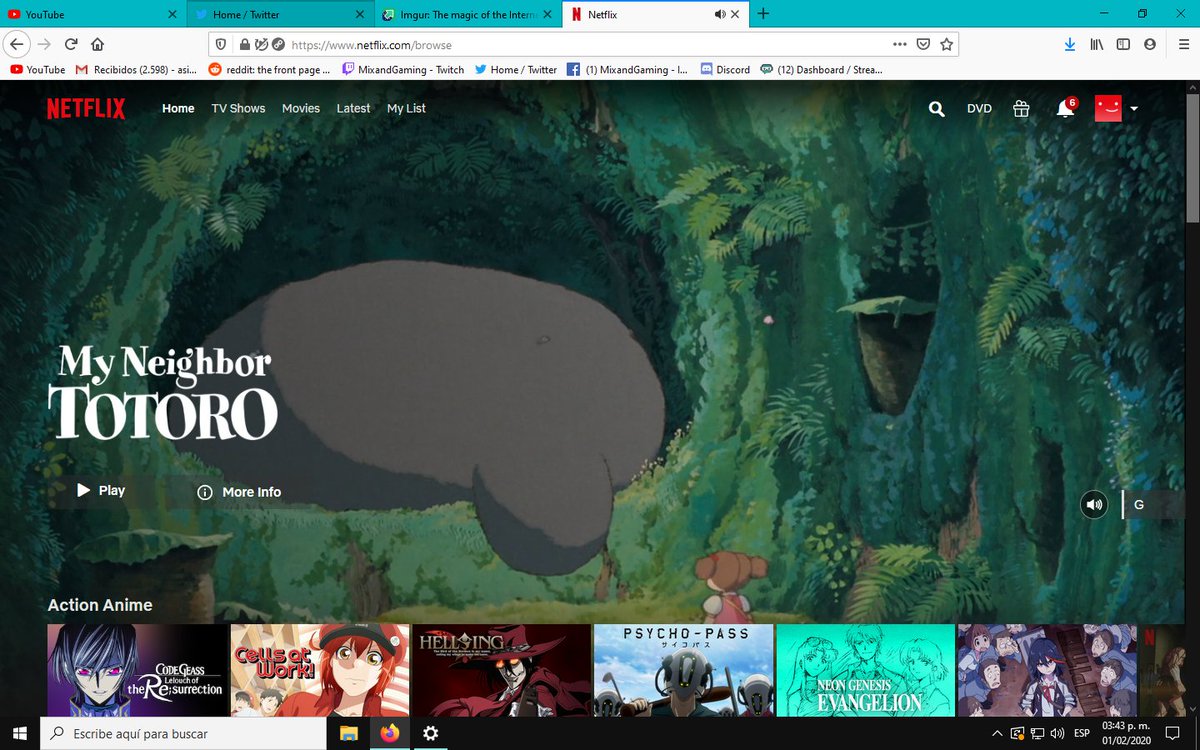Show hidden system tray icons
The image size is (1200, 750).
(997, 734)
